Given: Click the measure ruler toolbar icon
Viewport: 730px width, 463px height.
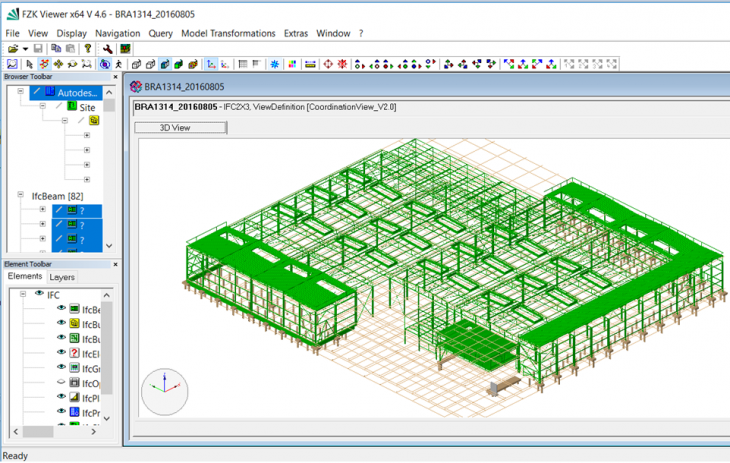Looking at the screenshot, I should (x=311, y=64).
